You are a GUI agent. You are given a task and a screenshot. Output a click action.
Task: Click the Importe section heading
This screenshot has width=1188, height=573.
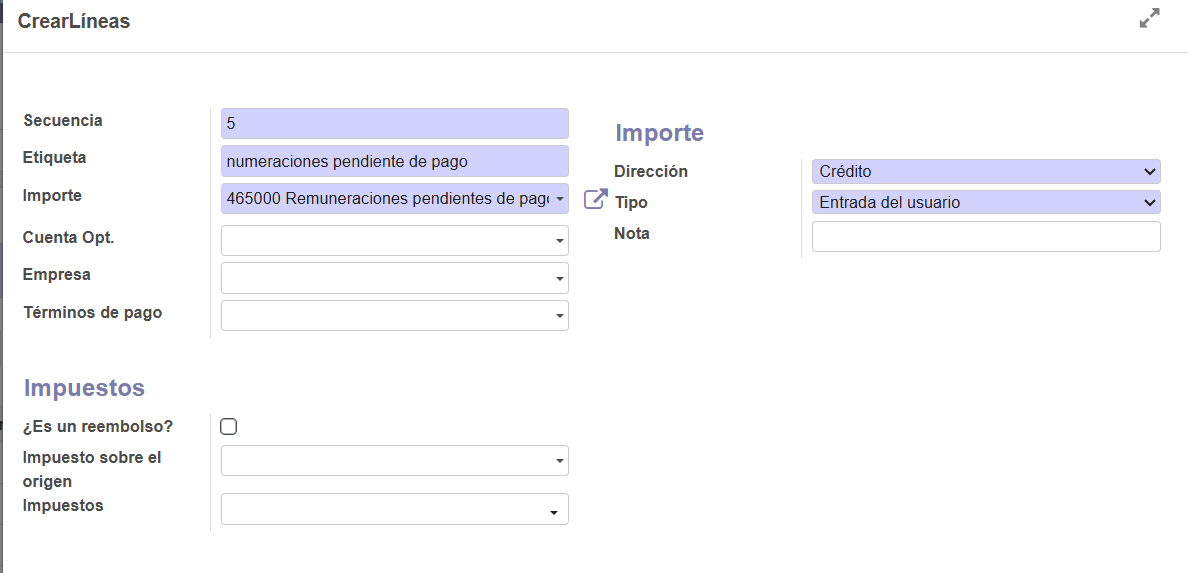[659, 133]
